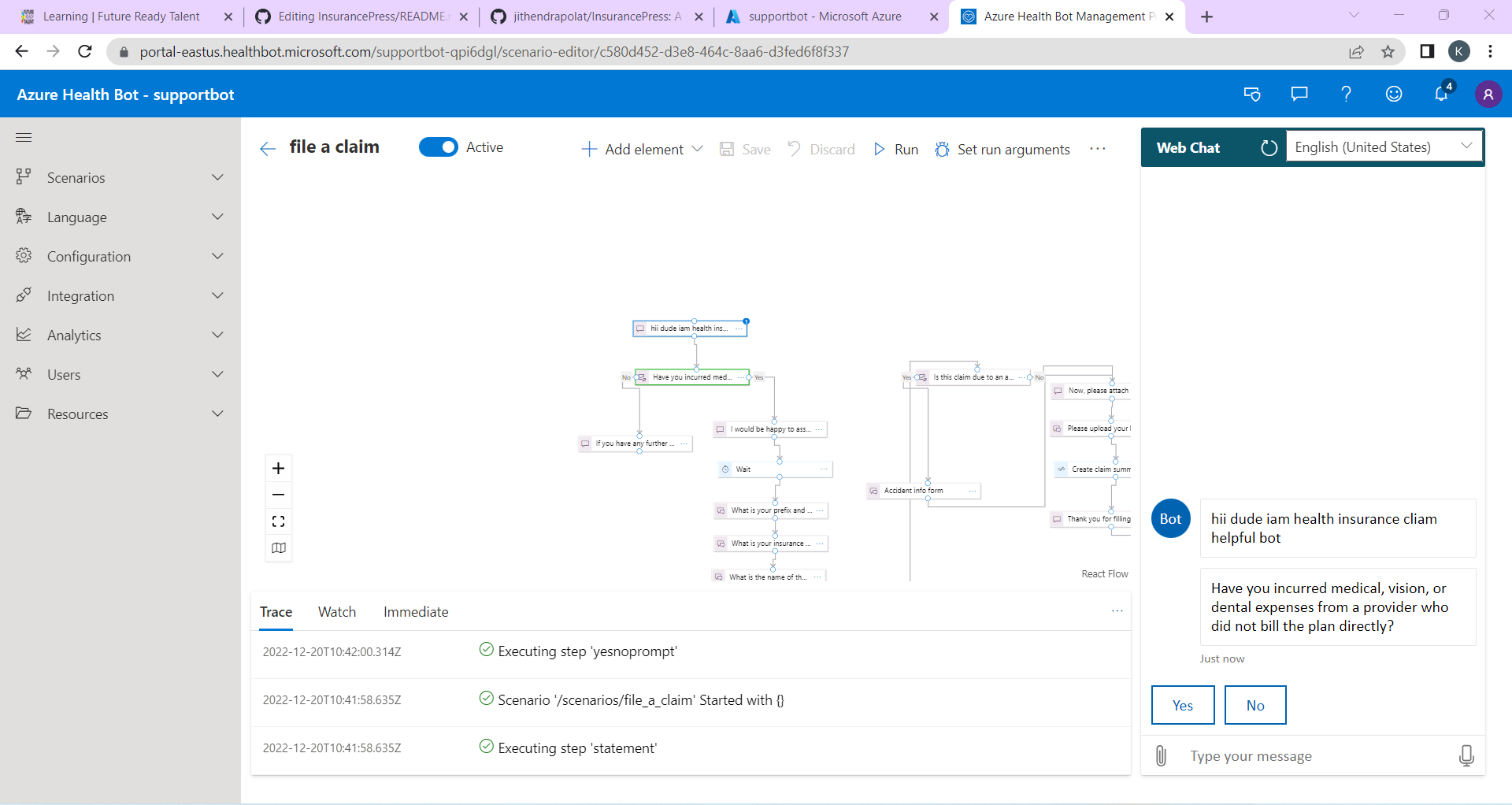This screenshot has height=805, width=1512.
Task: Restart the Web Chat conversation
Action: (x=1269, y=148)
